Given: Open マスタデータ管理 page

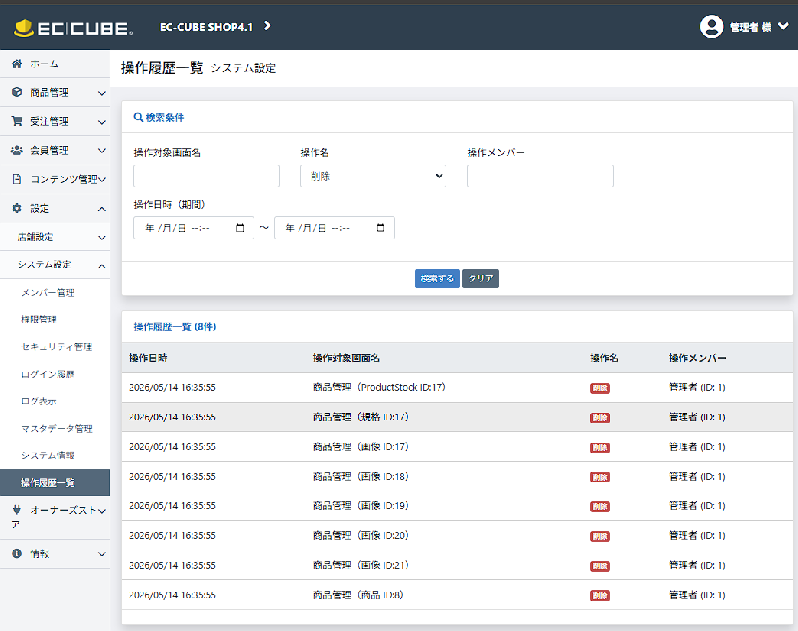Looking at the screenshot, I should pyautogui.click(x=55, y=428).
